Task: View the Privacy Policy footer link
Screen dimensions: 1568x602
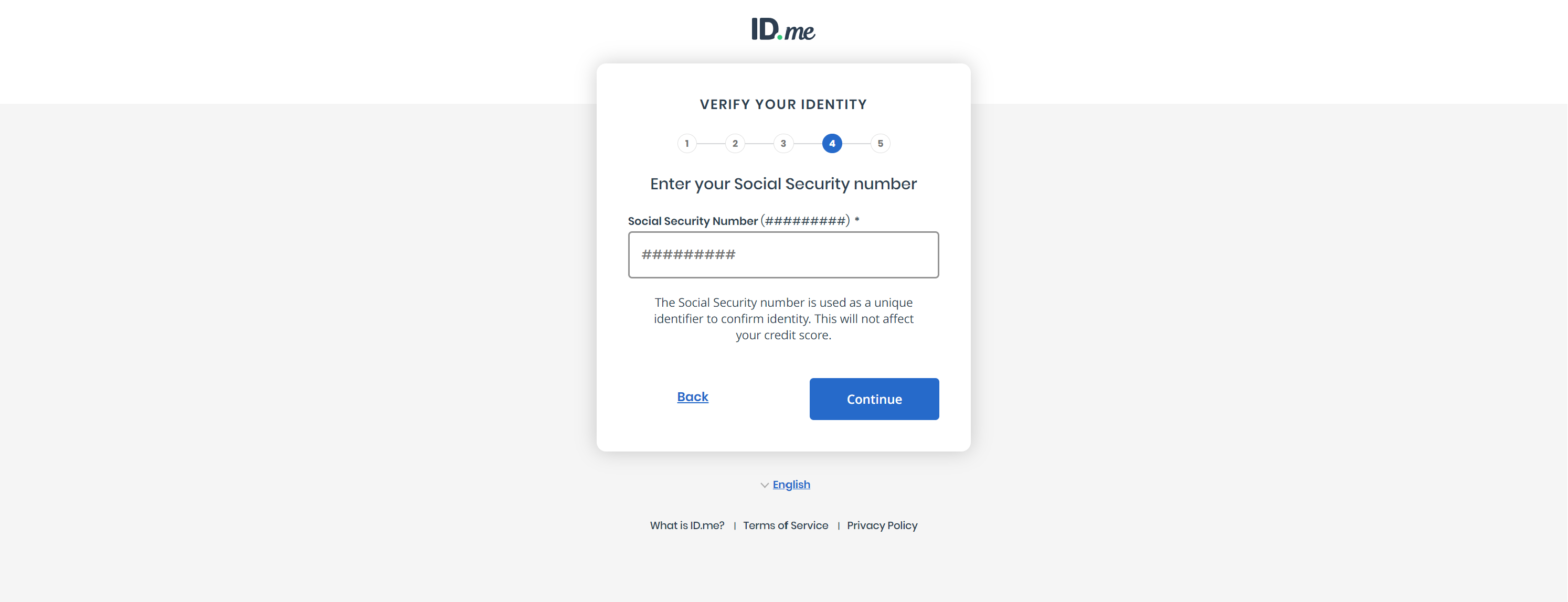Action: [x=882, y=525]
